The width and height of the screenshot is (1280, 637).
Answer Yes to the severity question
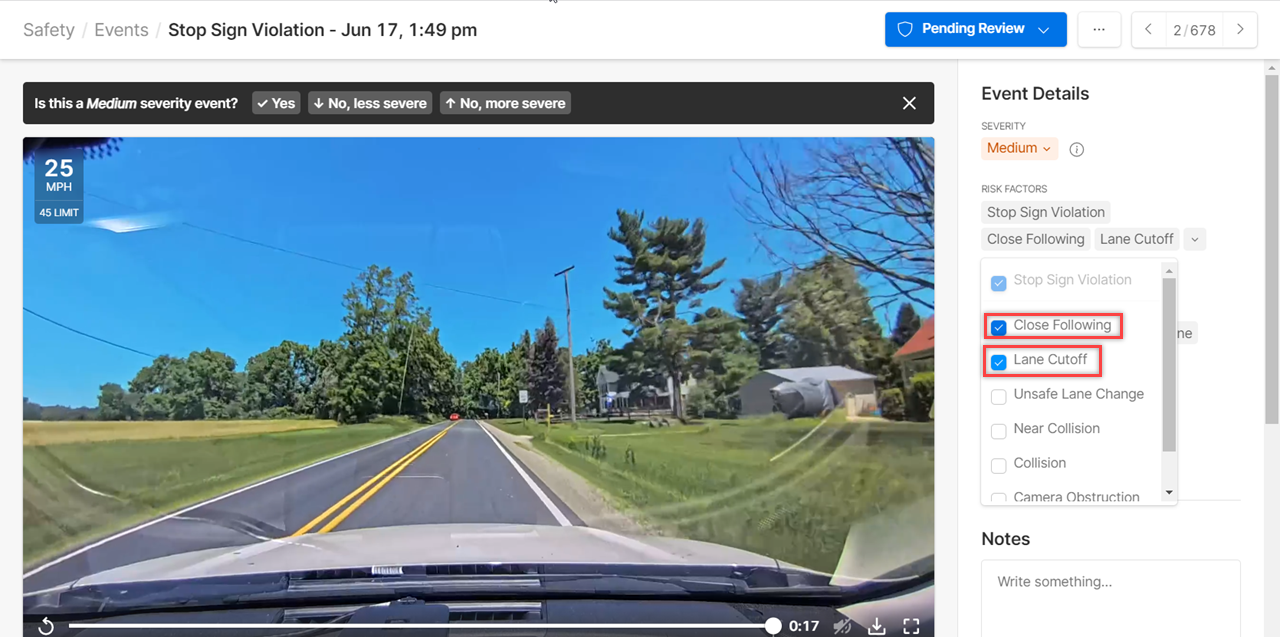[276, 103]
